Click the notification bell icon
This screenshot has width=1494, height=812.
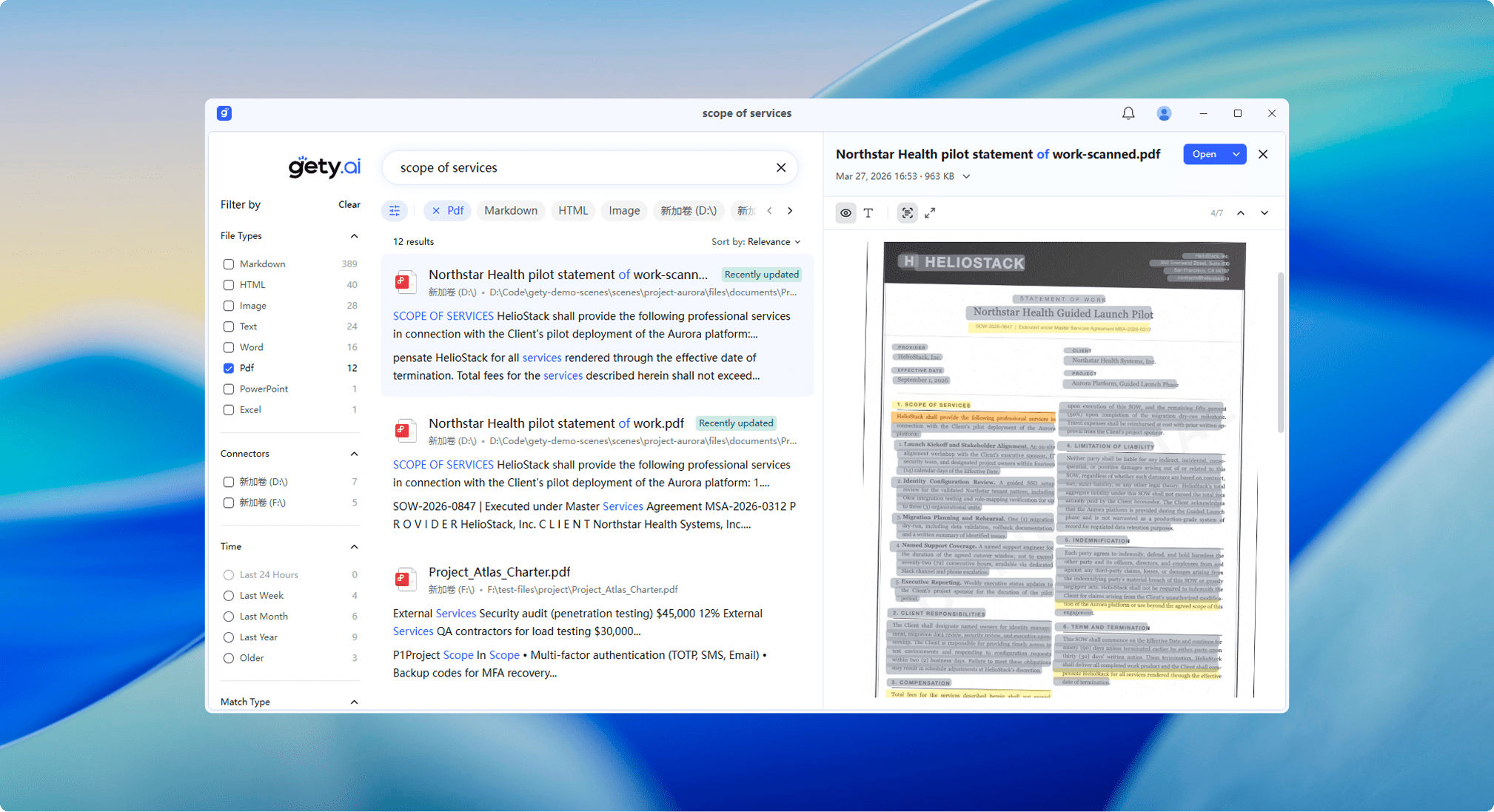(1128, 113)
